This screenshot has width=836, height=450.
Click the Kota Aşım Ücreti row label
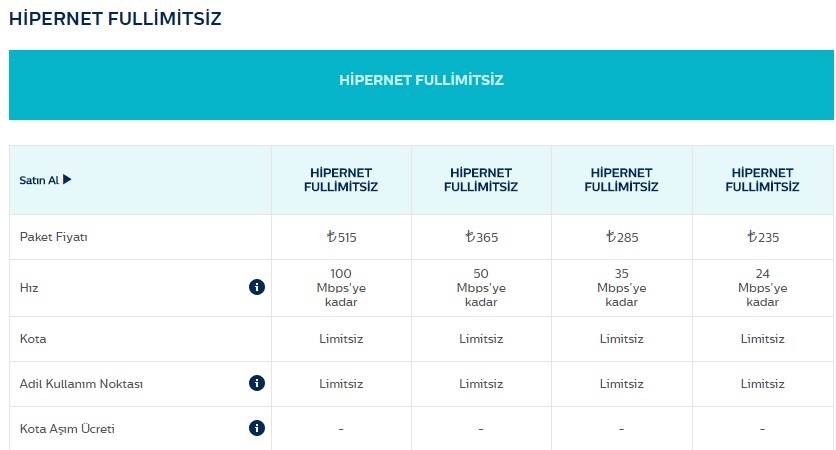click(x=67, y=430)
